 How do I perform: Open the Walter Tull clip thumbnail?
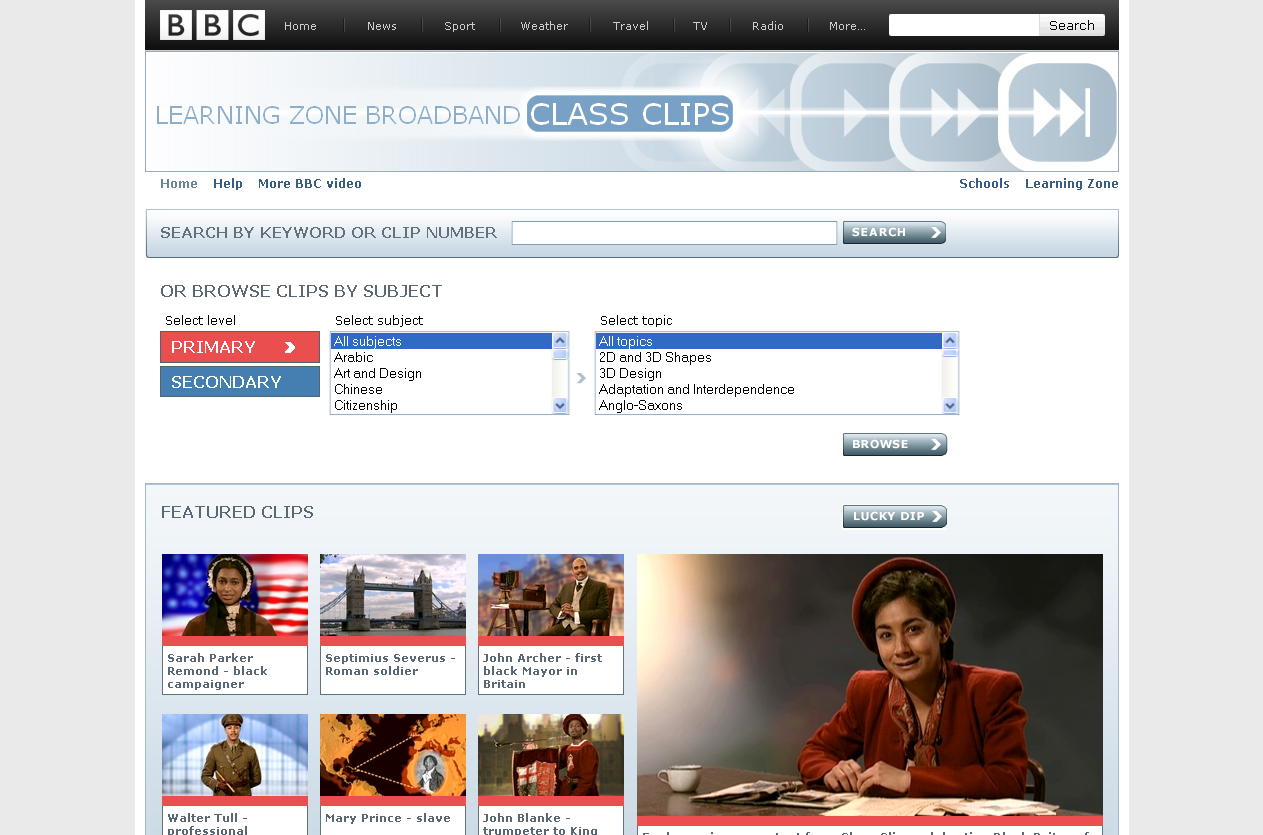[x=235, y=755]
